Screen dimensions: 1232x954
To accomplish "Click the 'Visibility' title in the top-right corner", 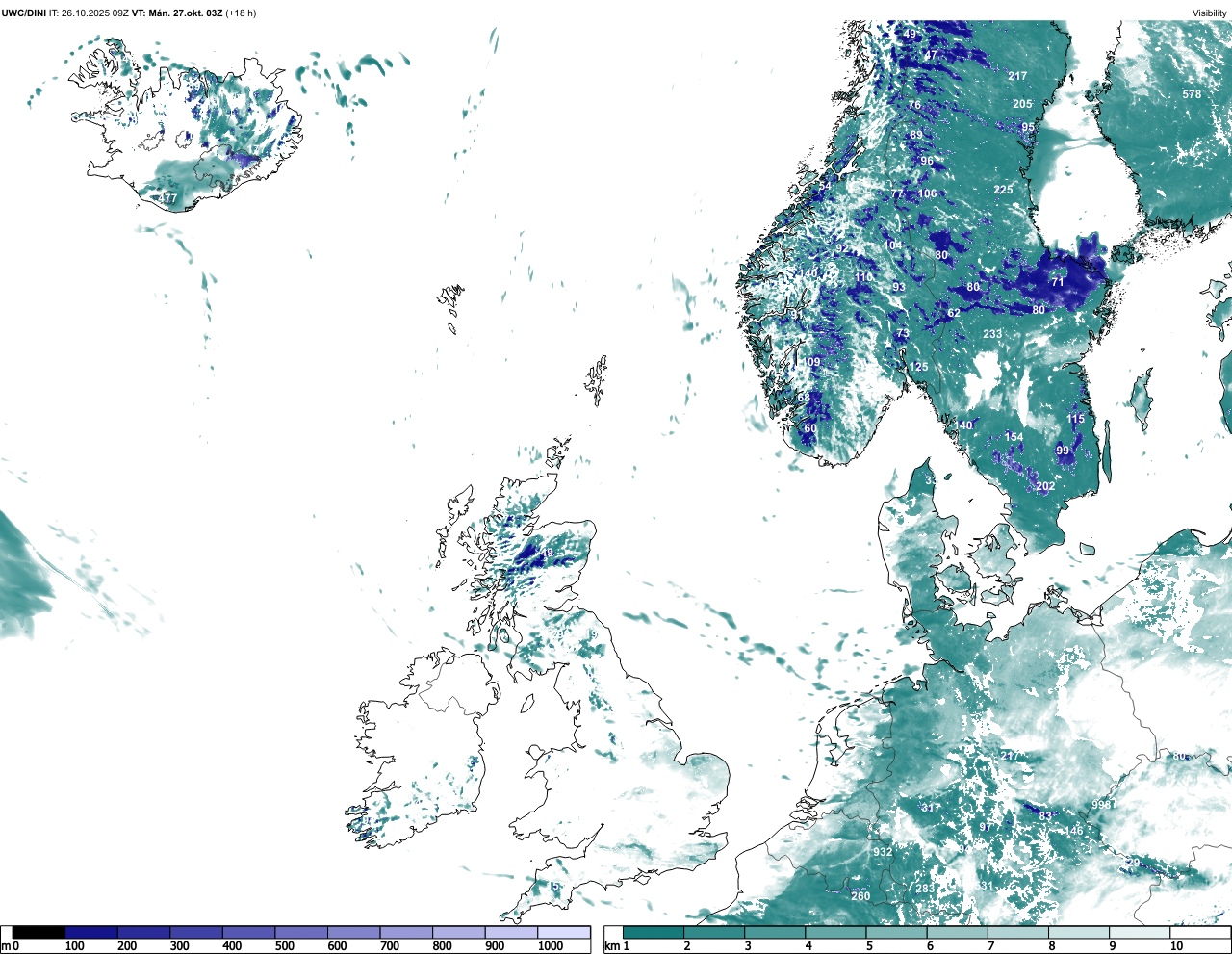I will (x=1209, y=13).
